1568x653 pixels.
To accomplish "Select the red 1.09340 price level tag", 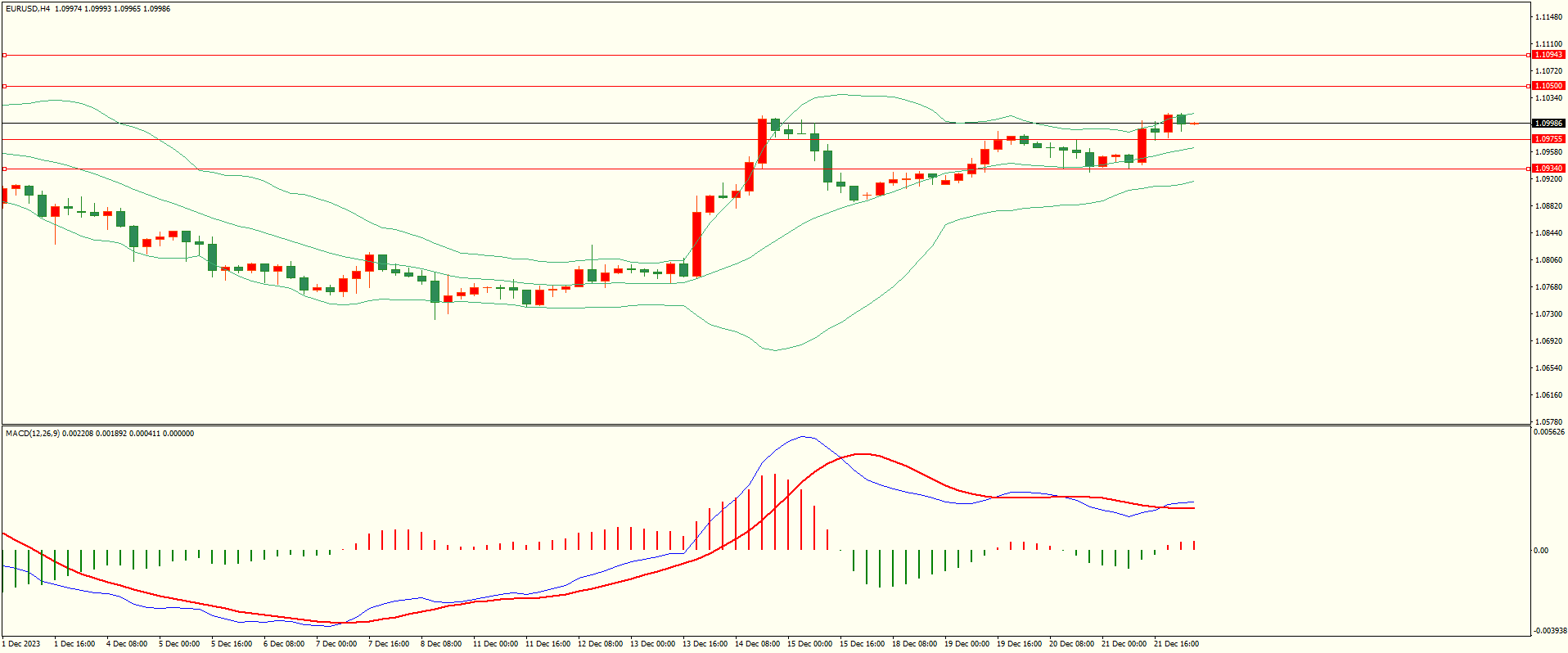I will tap(1548, 169).
